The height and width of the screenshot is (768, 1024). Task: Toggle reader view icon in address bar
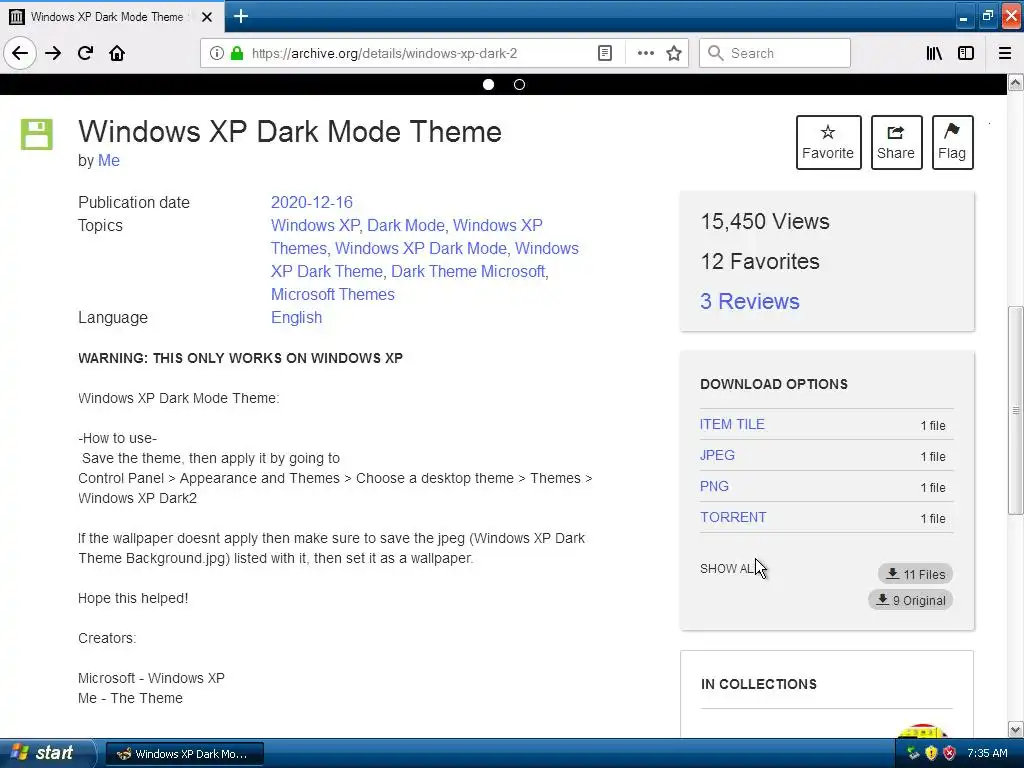point(605,53)
